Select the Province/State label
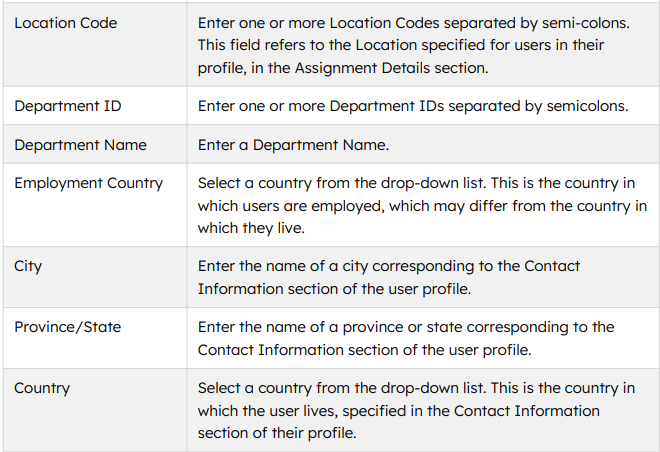This screenshot has height=452, width=660. [x=68, y=327]
